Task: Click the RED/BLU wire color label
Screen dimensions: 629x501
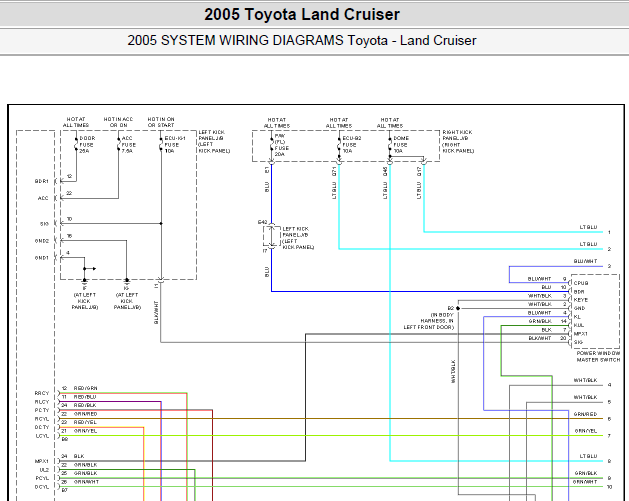Action: (x=85, y=397)
